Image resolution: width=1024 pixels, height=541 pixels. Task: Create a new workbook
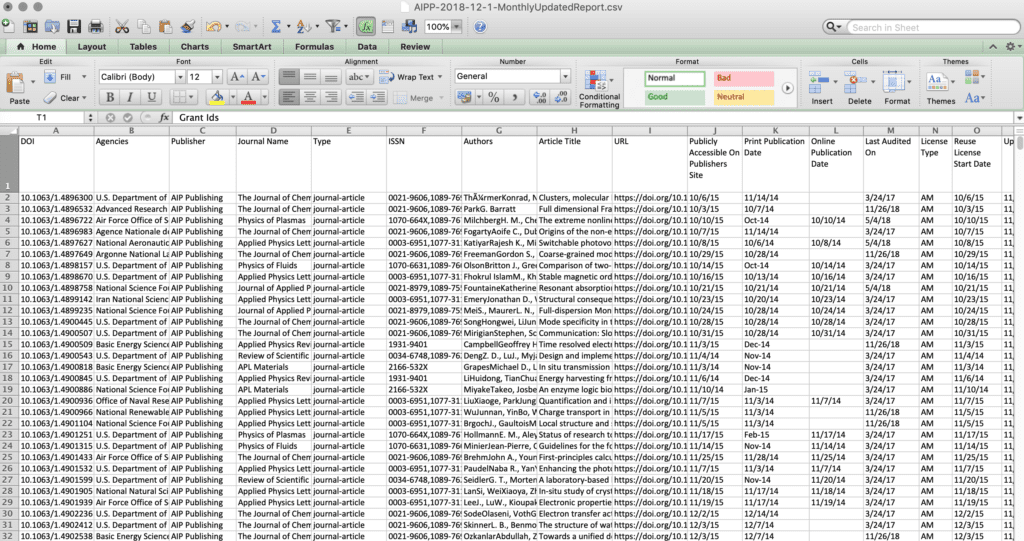click(x=8, y=26)
